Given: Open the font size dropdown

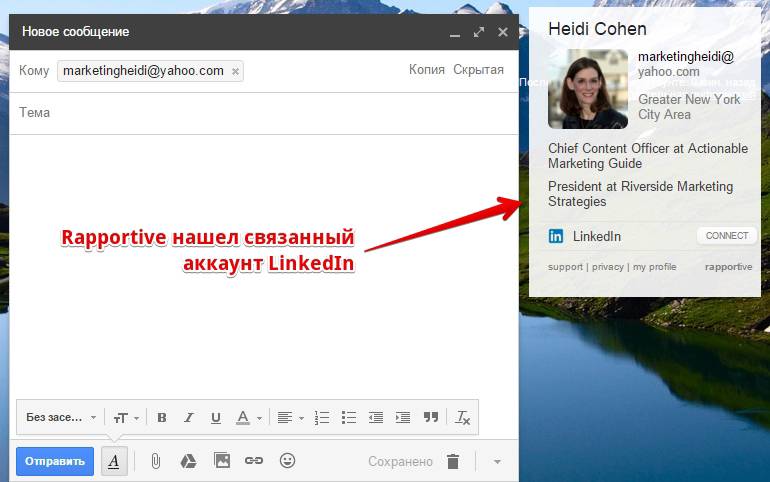Looking at the screenshot, I should pos(126,418).
